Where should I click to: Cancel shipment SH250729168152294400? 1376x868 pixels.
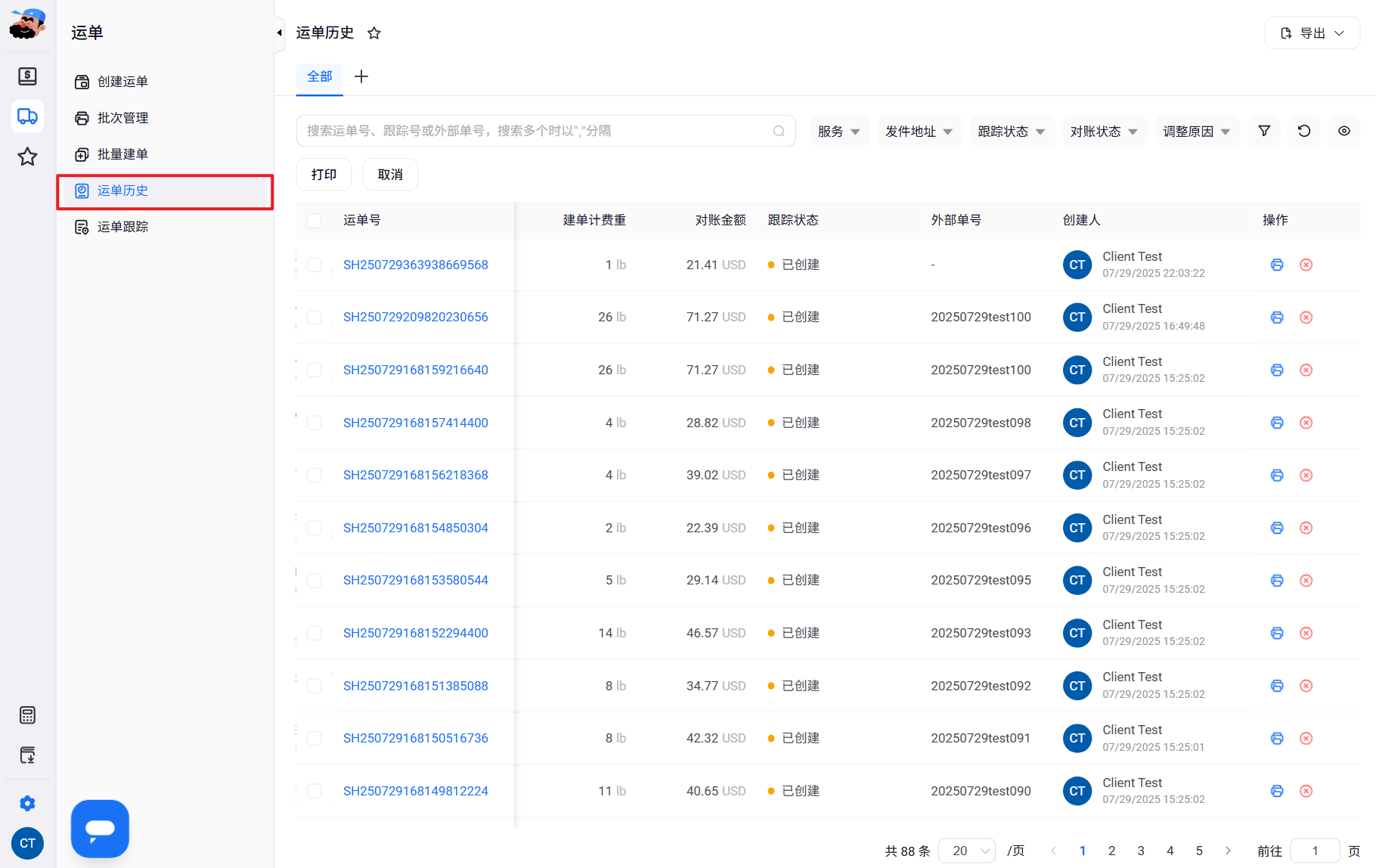(x=1306, y=633)
